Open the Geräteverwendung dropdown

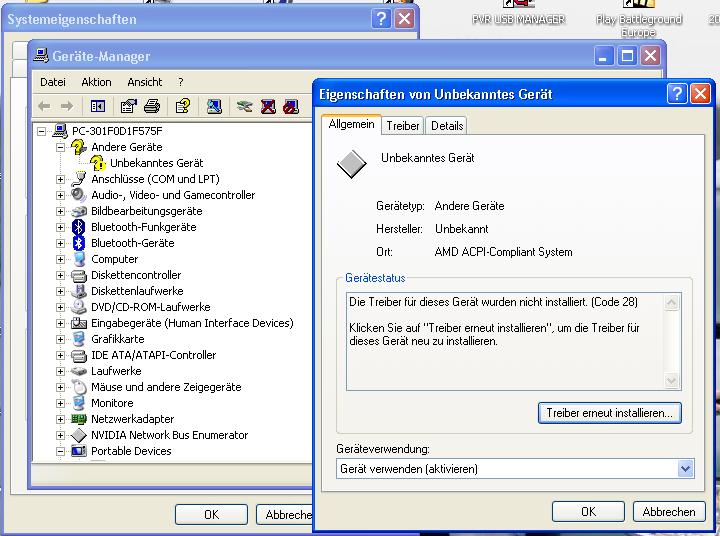[x=685, y=469]
